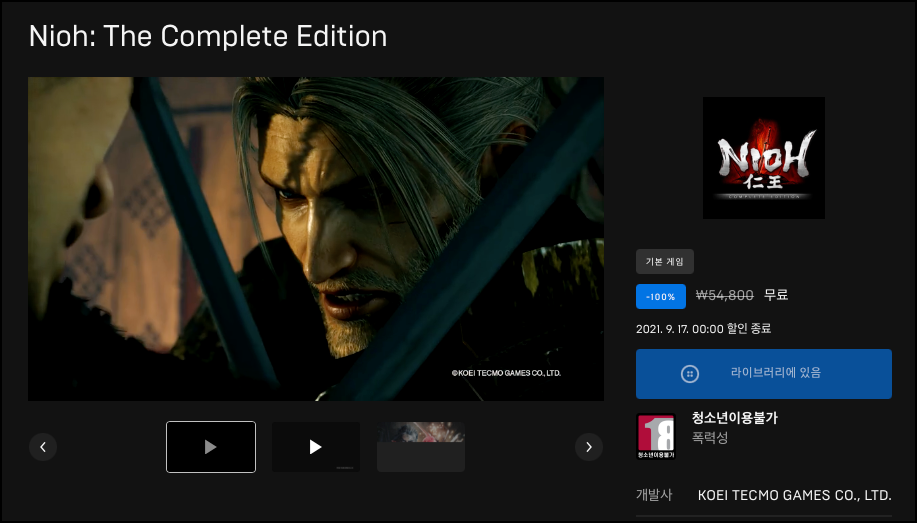Screen dimensions: 917x523
Task: Click the 폭력성 content descriptor
Action: 710,438
